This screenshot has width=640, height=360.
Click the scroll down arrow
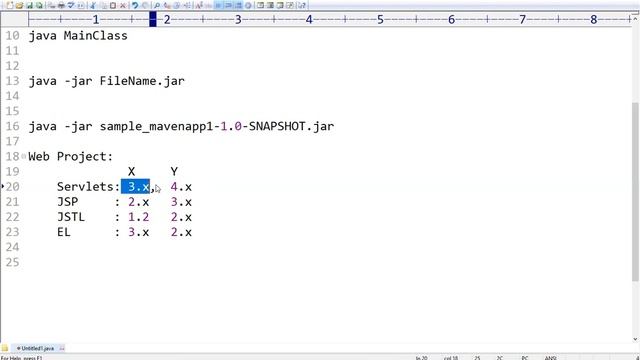point(635,339)
